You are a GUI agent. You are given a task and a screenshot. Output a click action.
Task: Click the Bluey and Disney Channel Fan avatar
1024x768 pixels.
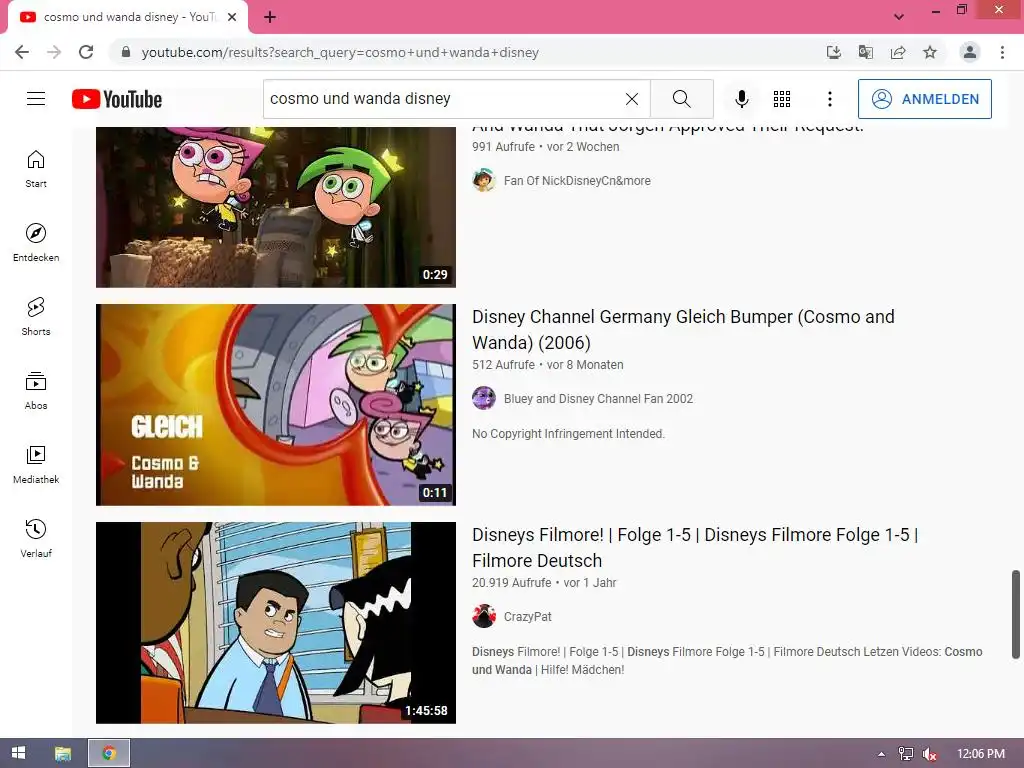click(x=484, y=398)
